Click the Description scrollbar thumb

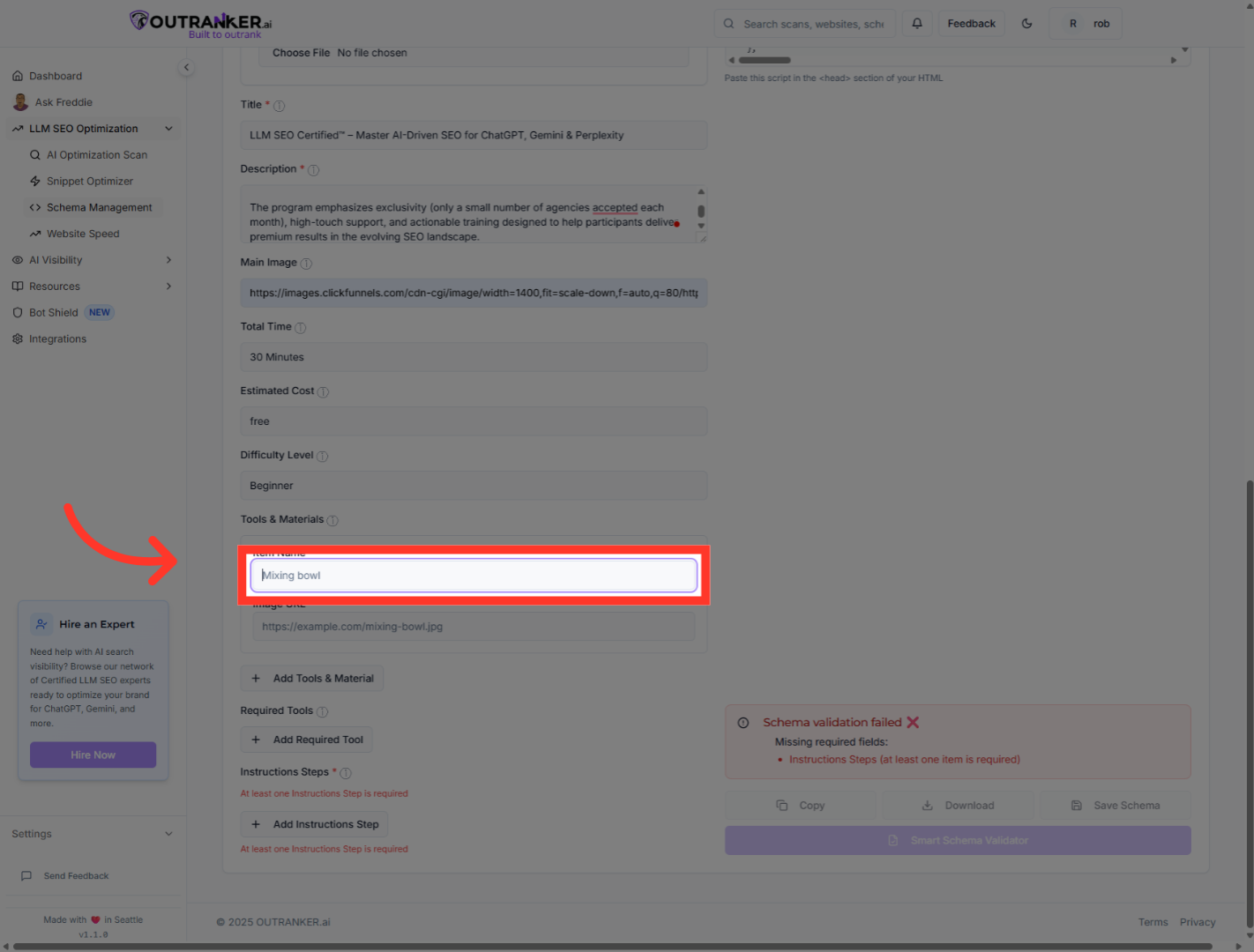[x=701, y=212]
